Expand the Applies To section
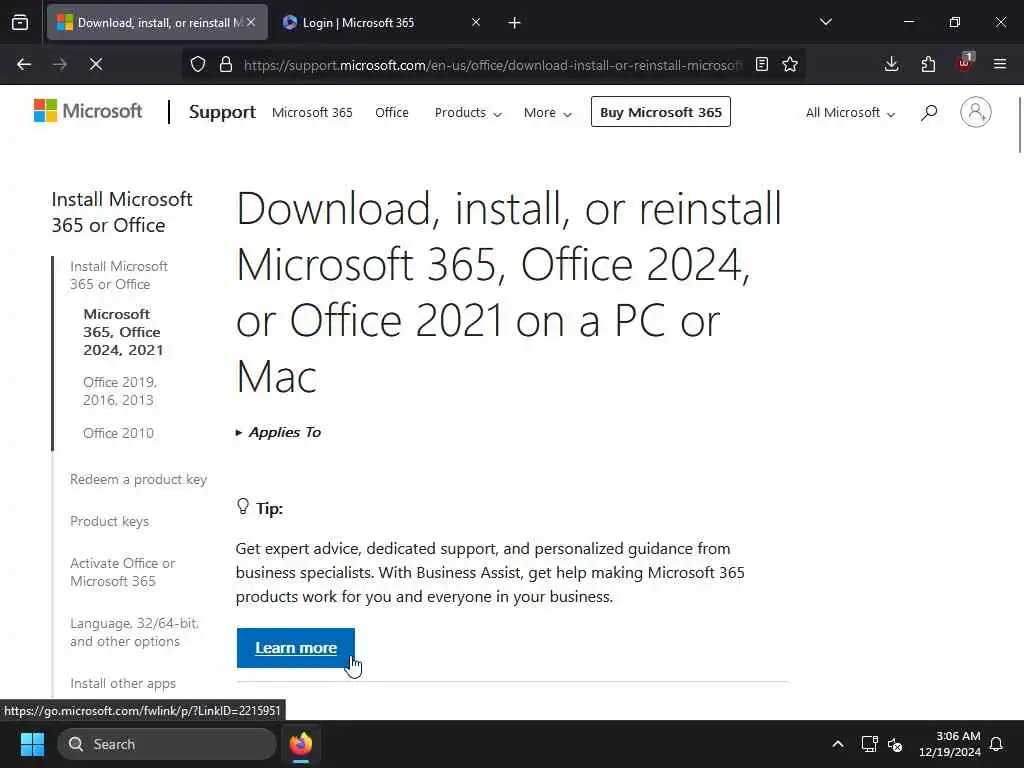 pos(278,432)
